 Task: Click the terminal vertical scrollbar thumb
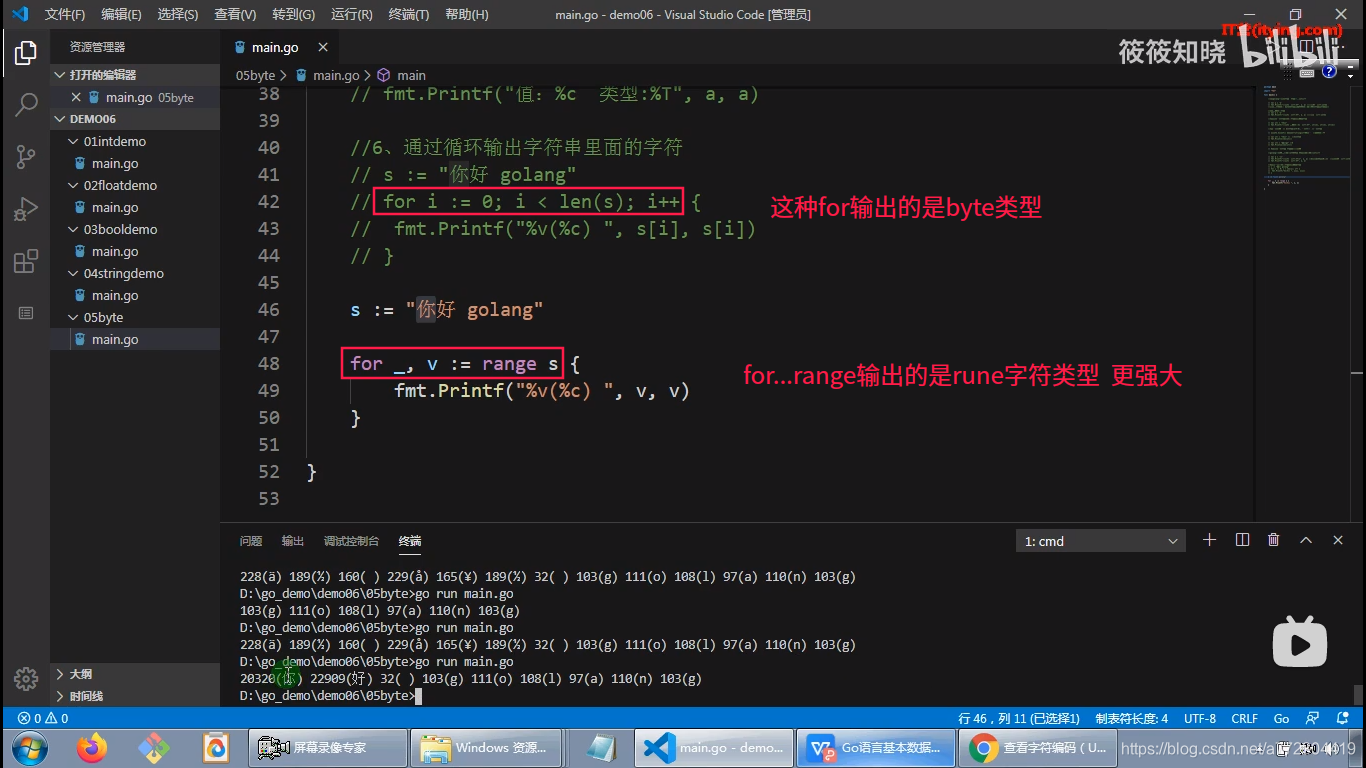(x=1357, y=695)
